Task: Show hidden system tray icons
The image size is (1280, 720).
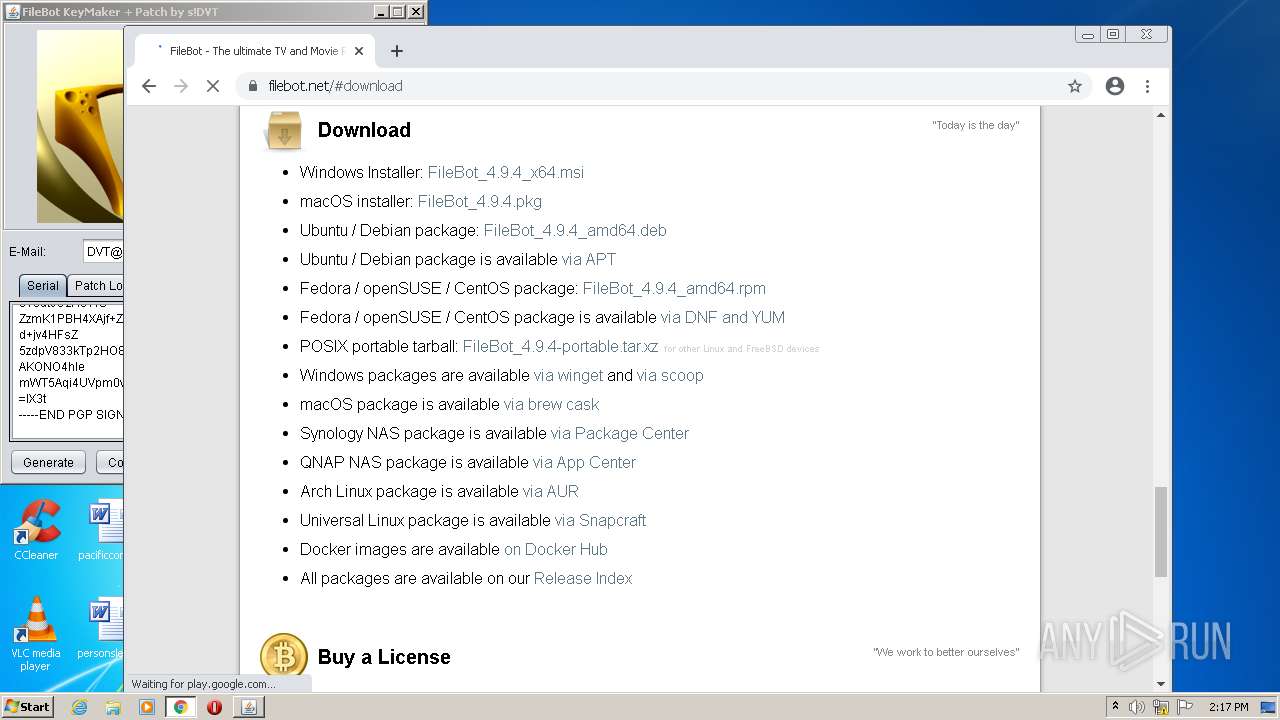Action: (x=1115, y=707)
